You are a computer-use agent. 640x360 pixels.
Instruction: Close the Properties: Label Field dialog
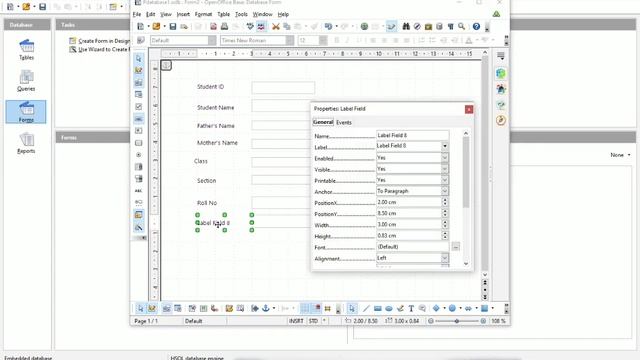[469, 109]
